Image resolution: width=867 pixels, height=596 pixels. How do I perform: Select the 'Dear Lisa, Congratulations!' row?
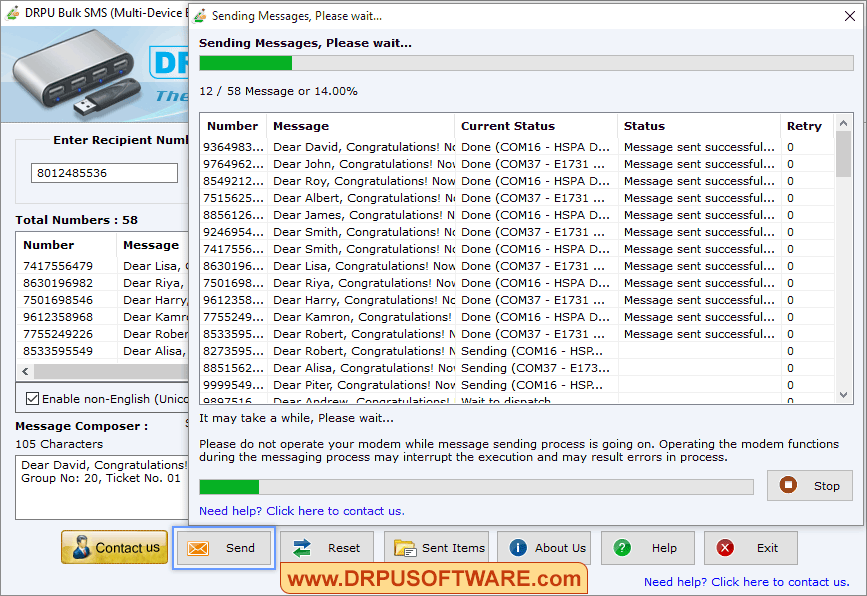(x=517, y=266)
